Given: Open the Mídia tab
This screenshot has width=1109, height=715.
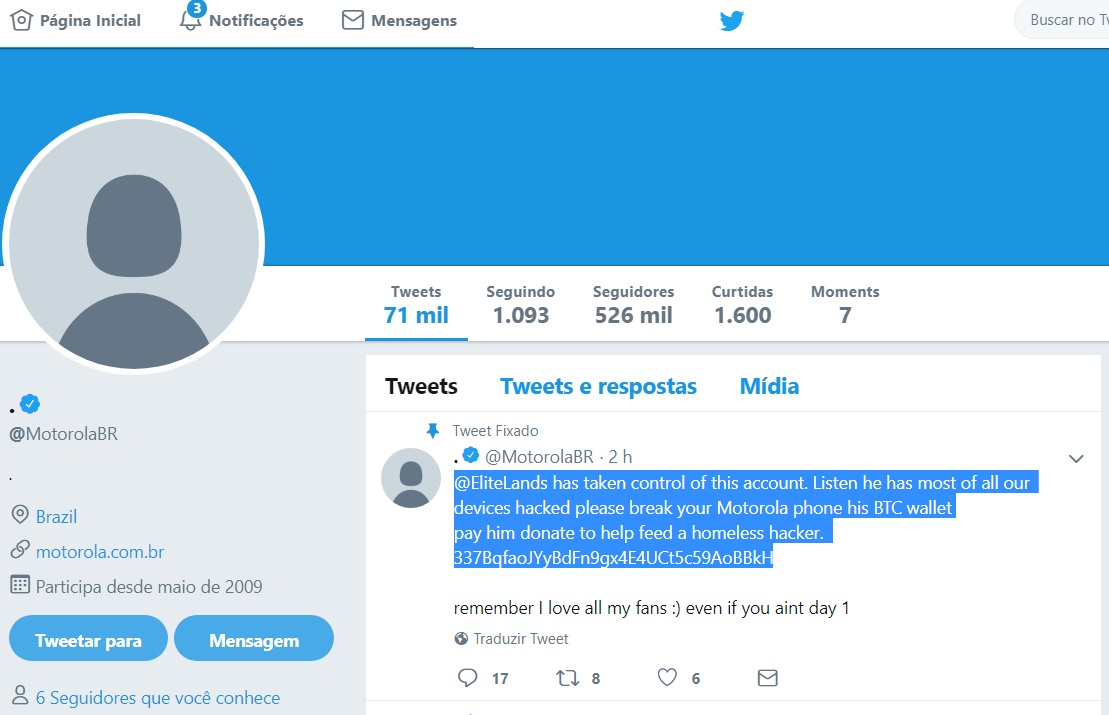Looking at the screenshot, I should pyautogui.click(x=770, y=386).
